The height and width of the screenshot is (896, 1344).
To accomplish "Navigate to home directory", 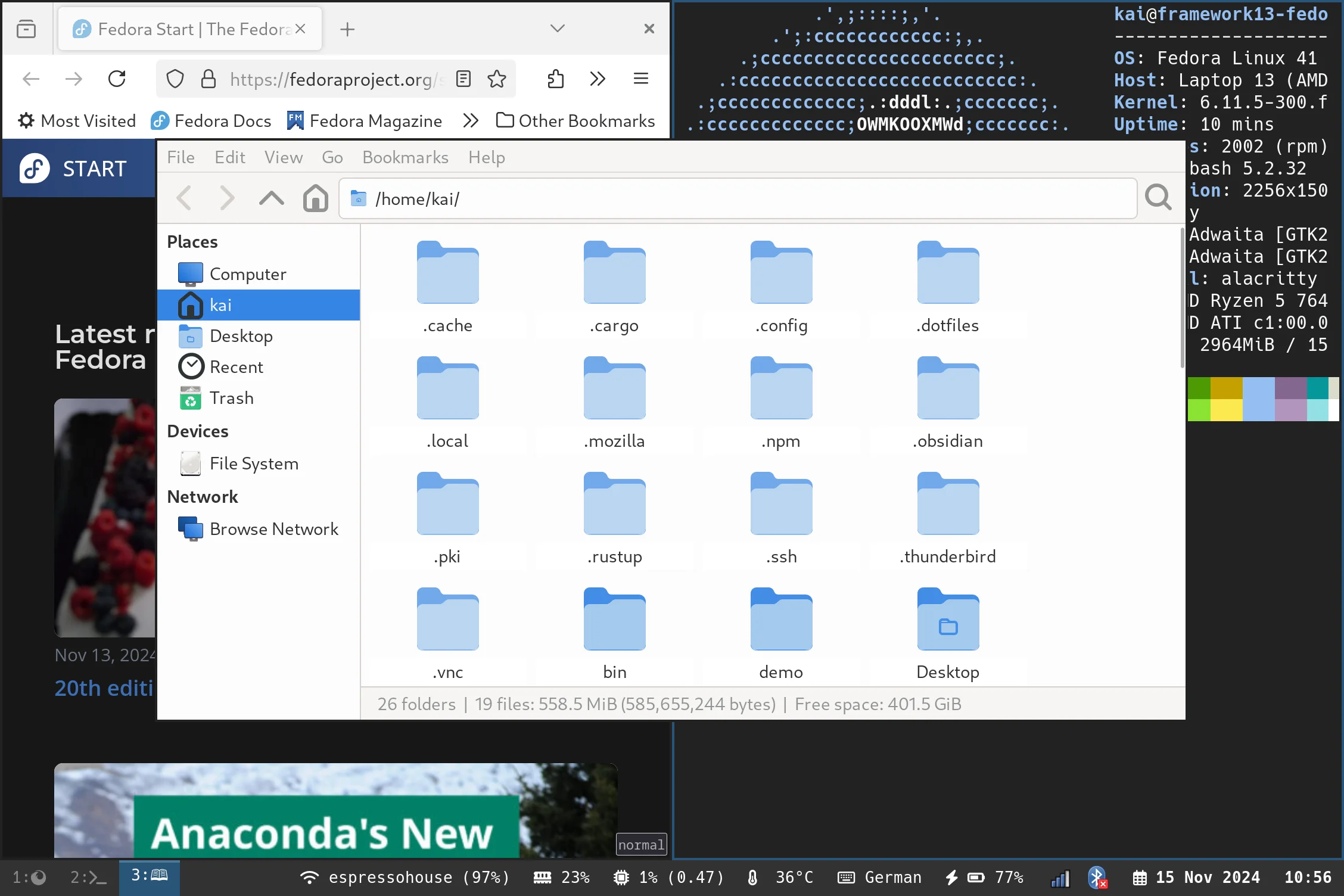I will [316, 197].
